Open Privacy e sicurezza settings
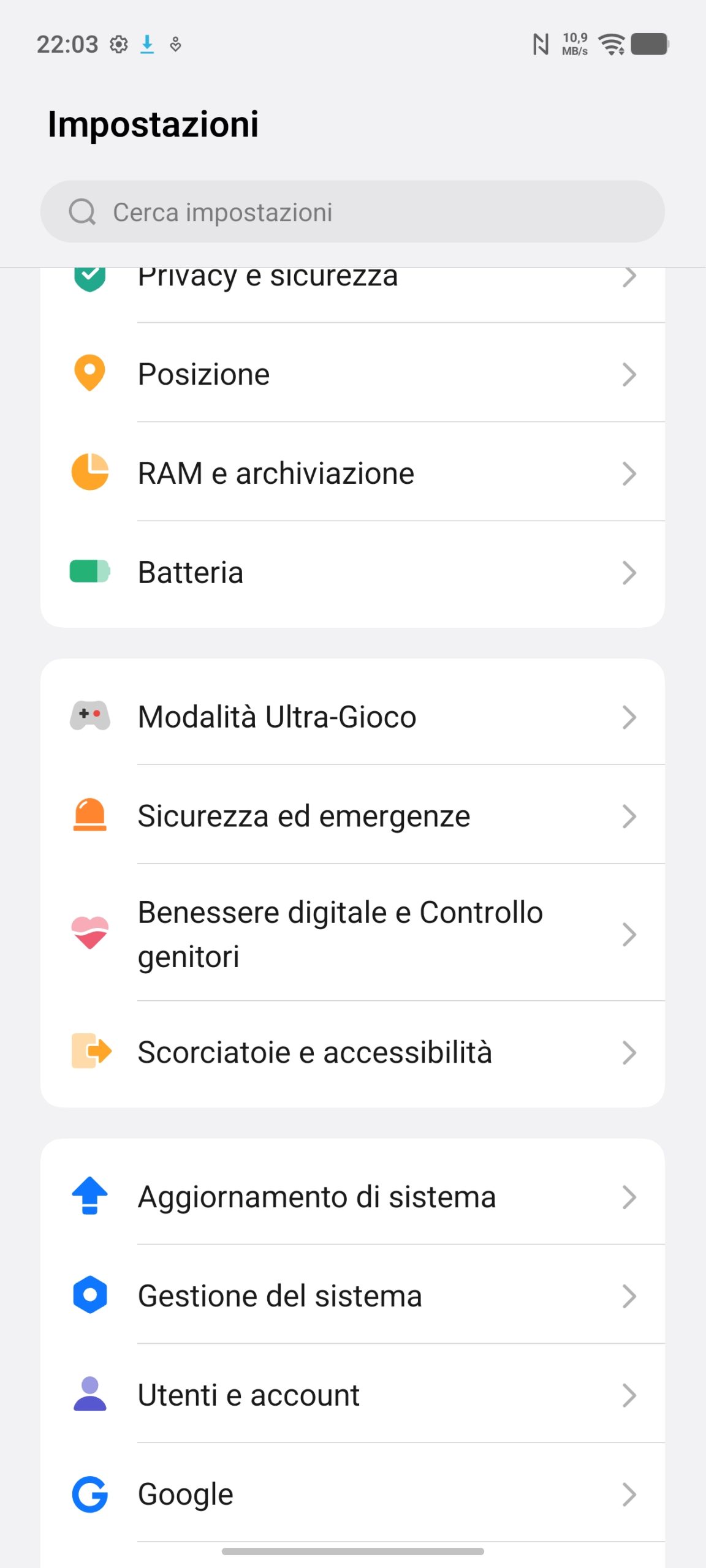Viewport: 706px width, 1568px height. pyautogui.click(x=268, y=279)
